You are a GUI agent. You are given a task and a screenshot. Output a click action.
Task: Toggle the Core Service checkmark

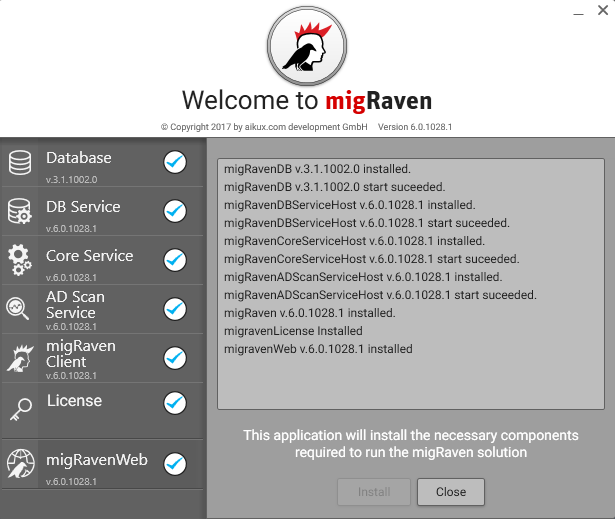[x=175, y=260]
